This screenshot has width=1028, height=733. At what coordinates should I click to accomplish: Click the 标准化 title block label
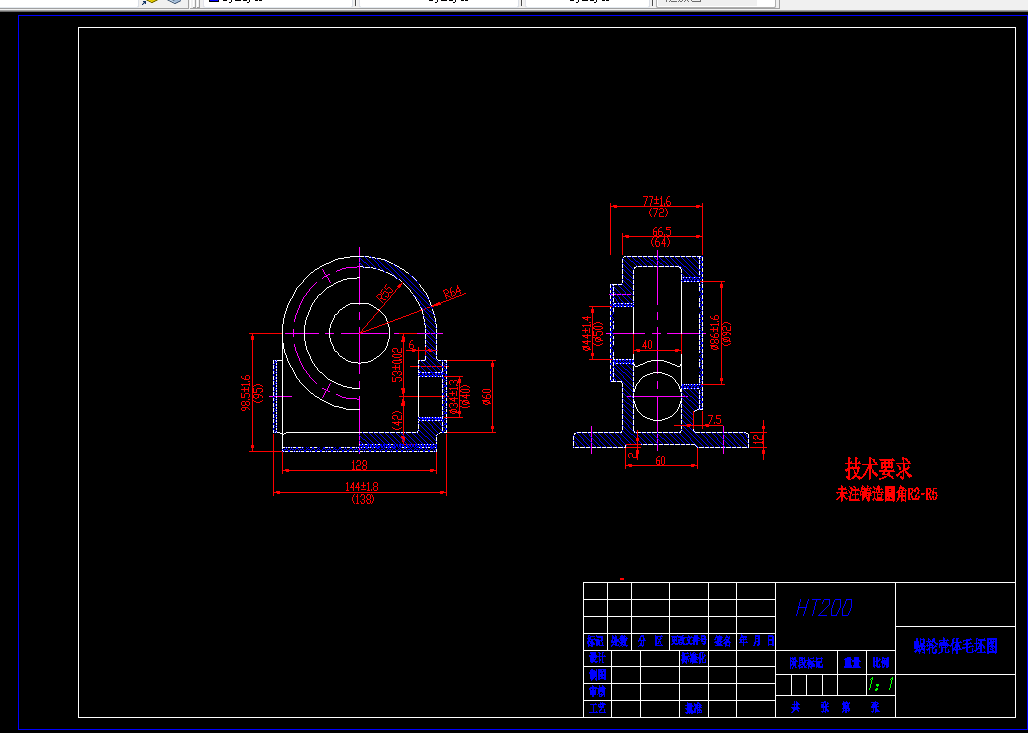click(x=694, y=658)
